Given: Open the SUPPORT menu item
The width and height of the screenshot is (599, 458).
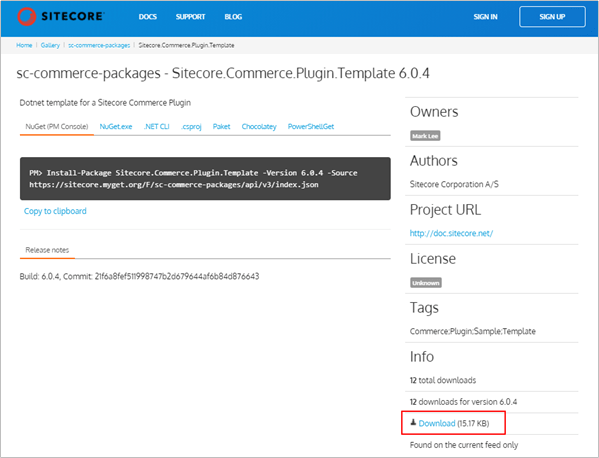Looking at the screenshot, I should tap(190, 17).
